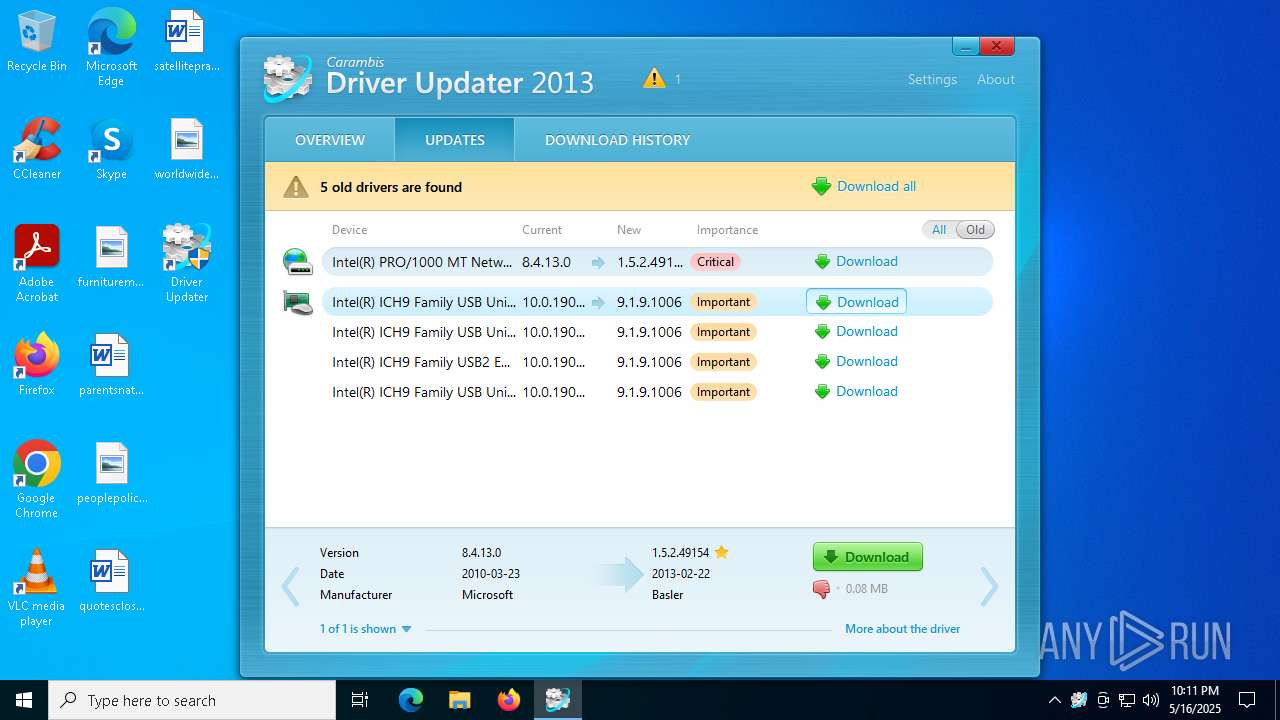The height and width of the screenshot is (720, 1280).
Task: Open 'More about the driver' link
Action: 903,629
